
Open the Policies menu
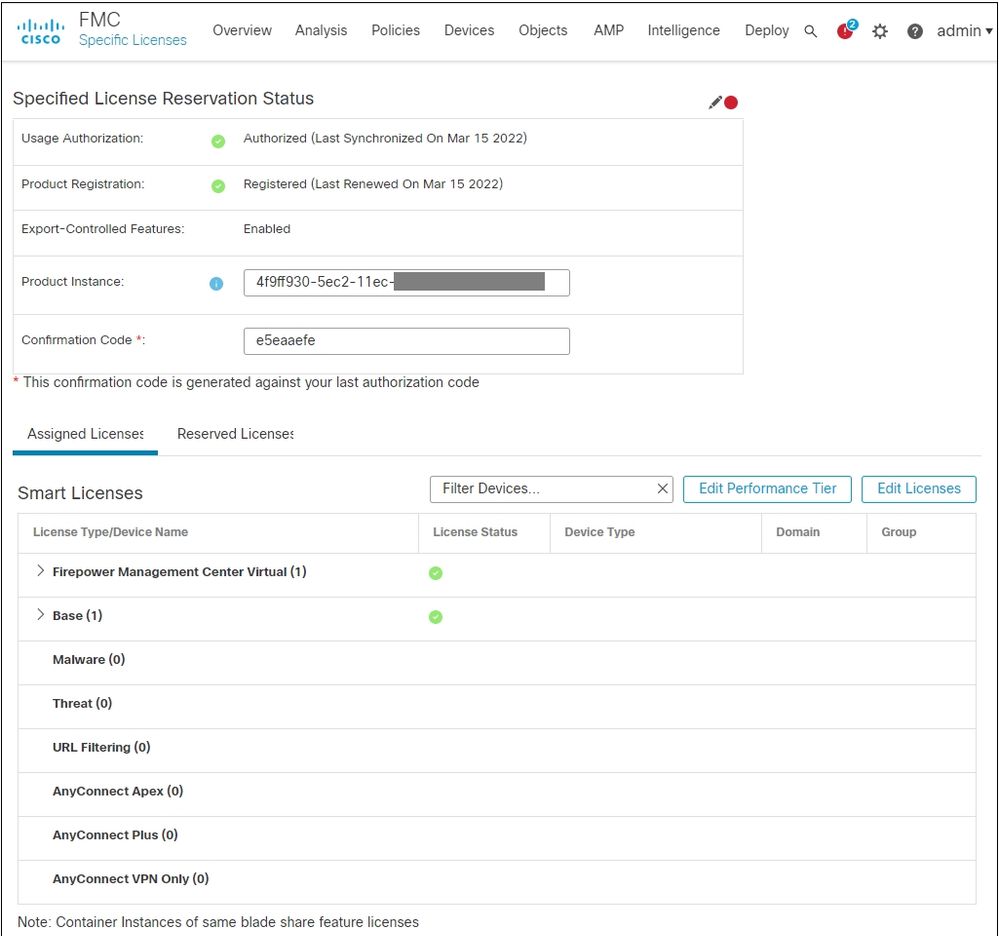point(396,30)
